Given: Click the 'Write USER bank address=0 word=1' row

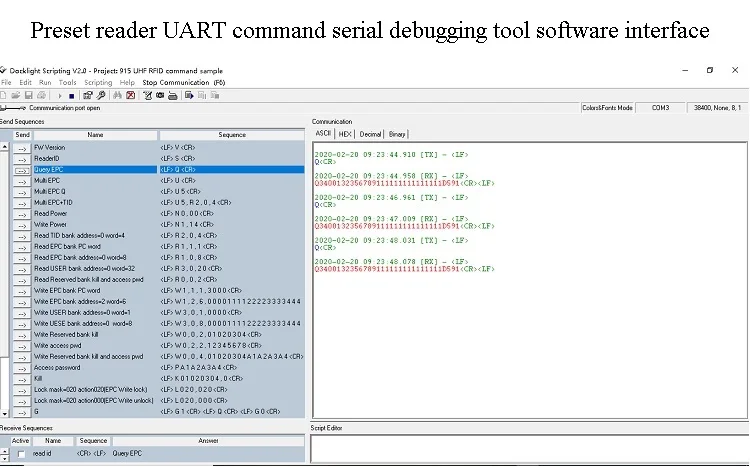Looking at the screenshot, I should (x=168, y=313).
